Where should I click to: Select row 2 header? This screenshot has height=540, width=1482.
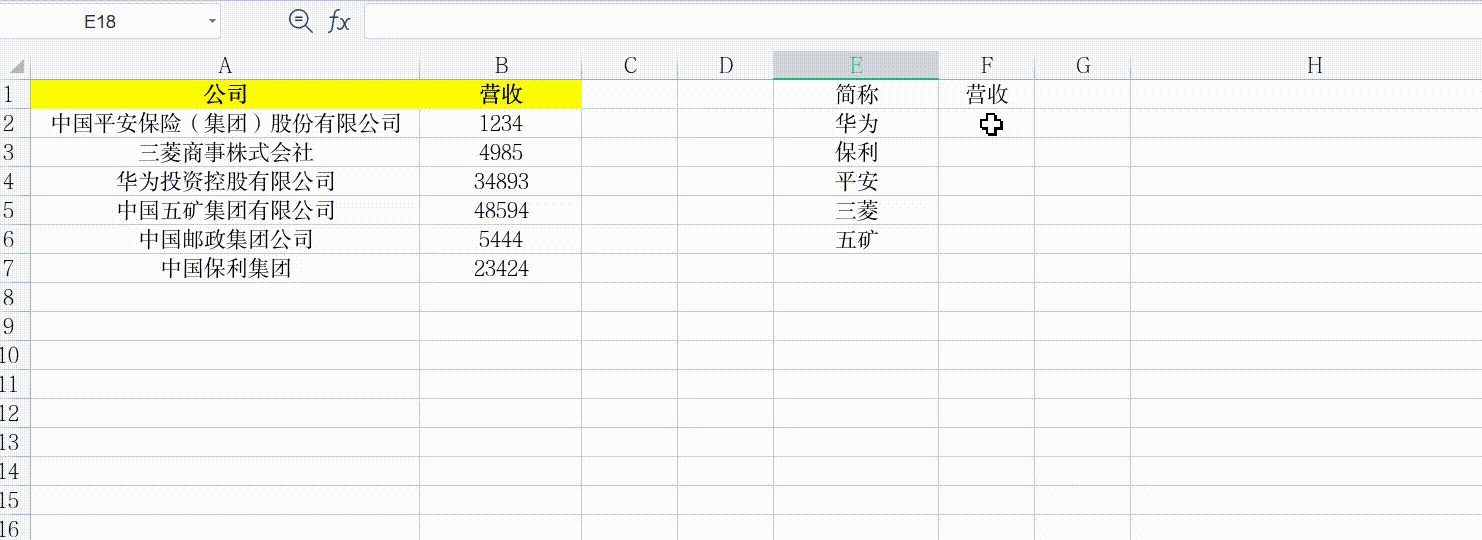(15, 124)
